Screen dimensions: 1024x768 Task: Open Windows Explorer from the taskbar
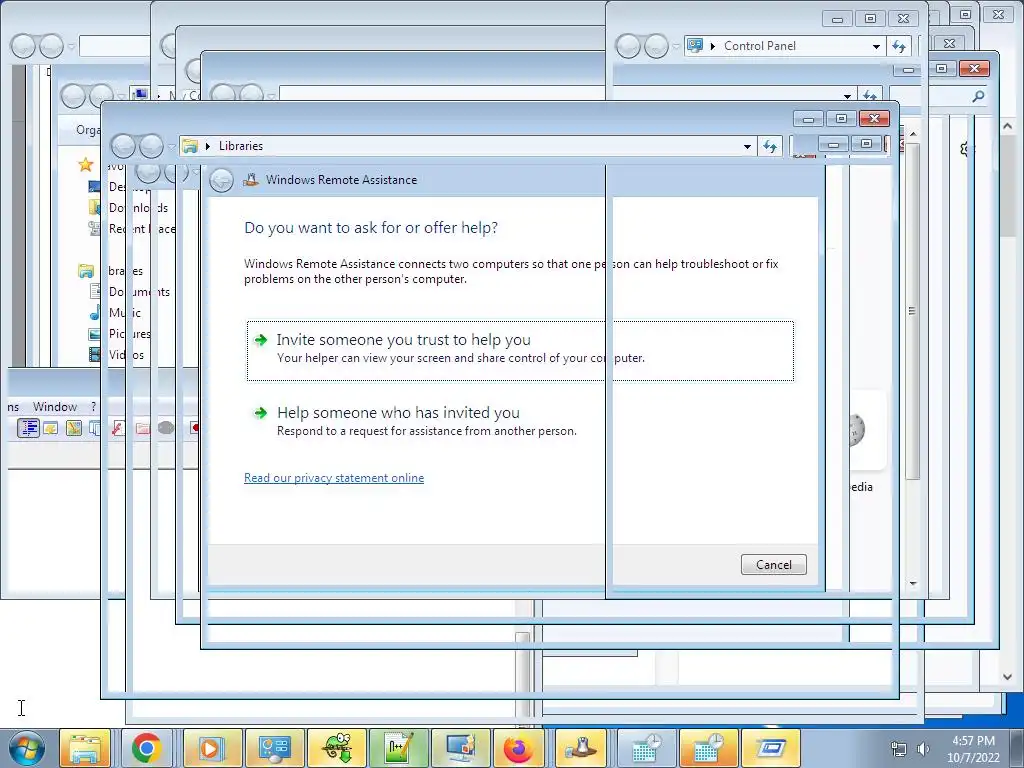click(85, 748)
